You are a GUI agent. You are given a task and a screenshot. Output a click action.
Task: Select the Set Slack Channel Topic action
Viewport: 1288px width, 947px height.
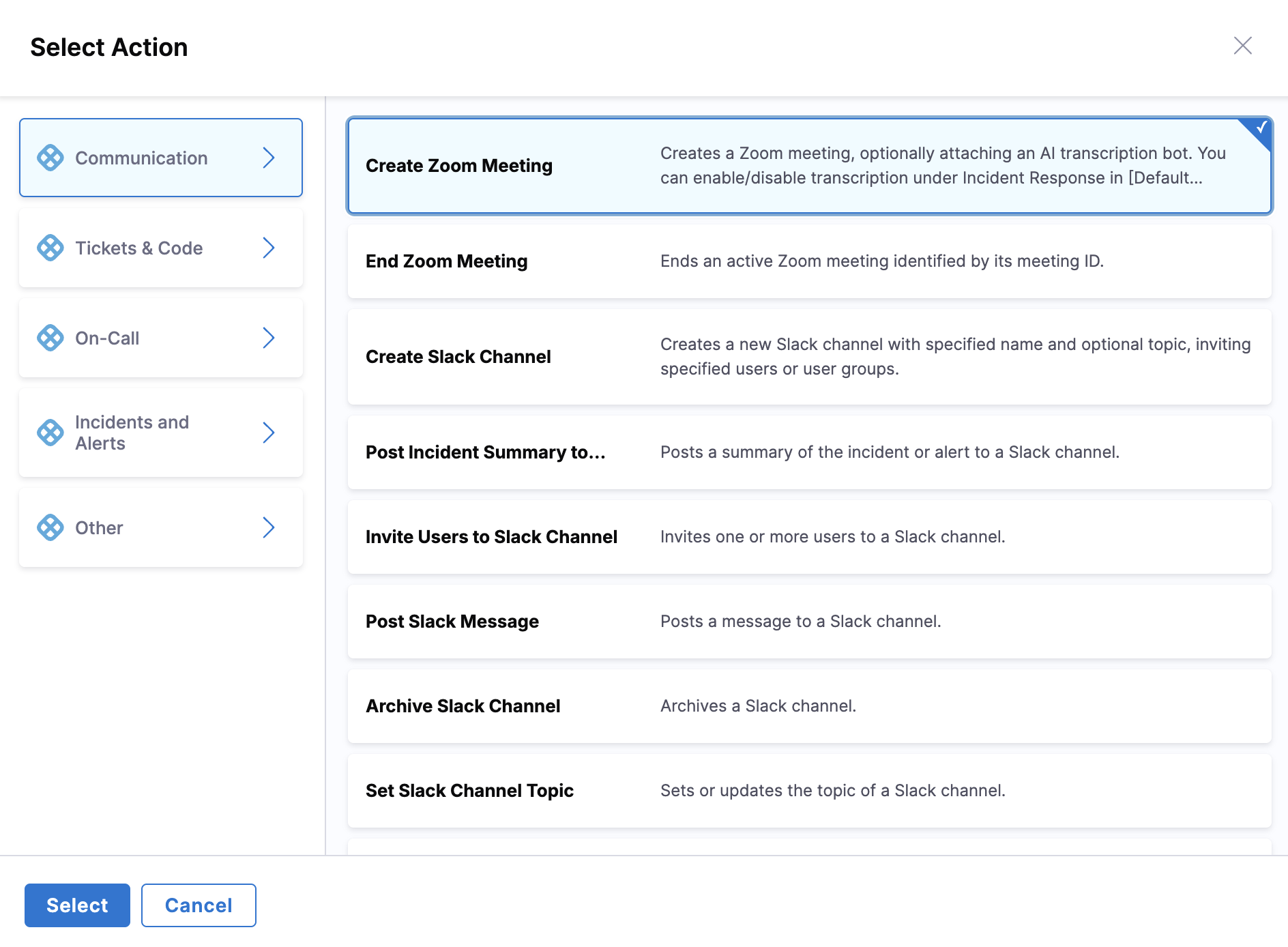pyautogui.click(x=810, y=791)
